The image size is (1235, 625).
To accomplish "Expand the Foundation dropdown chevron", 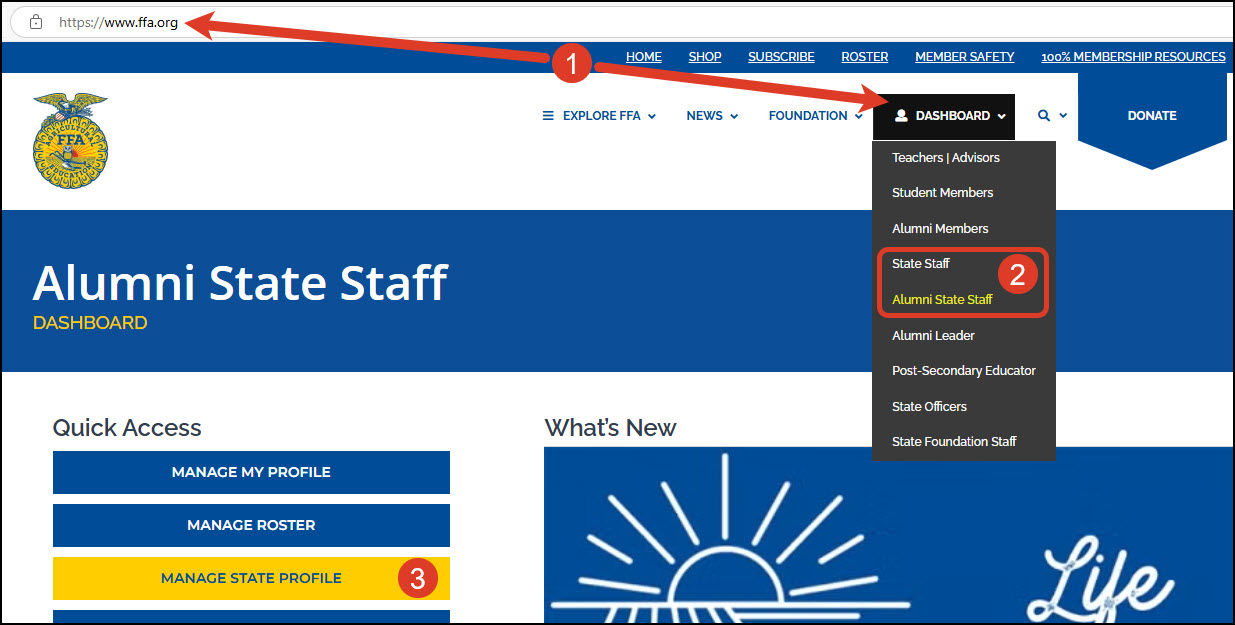I will point(859,117).
